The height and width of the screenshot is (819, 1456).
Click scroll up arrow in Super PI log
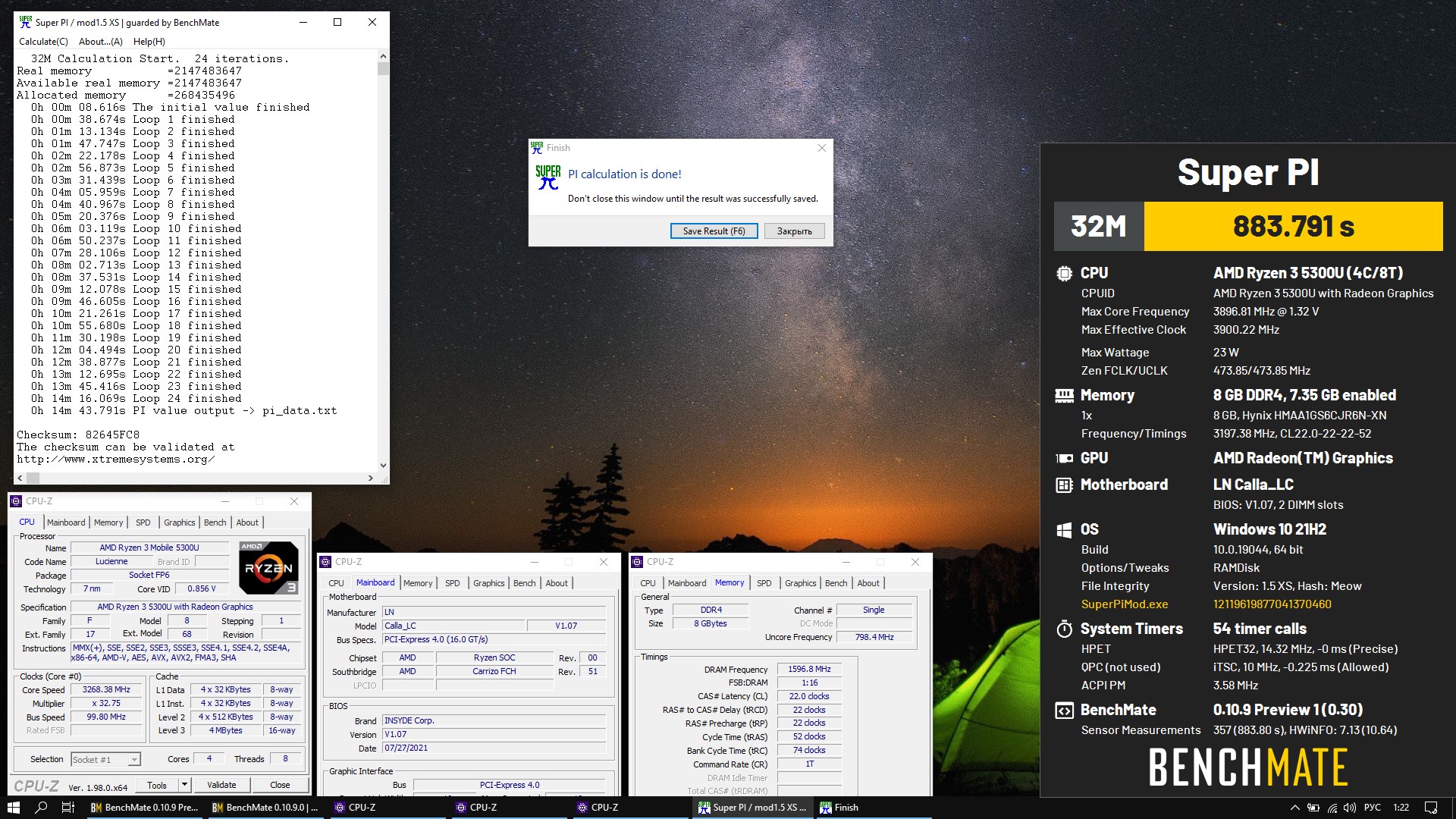coord(383,57)
